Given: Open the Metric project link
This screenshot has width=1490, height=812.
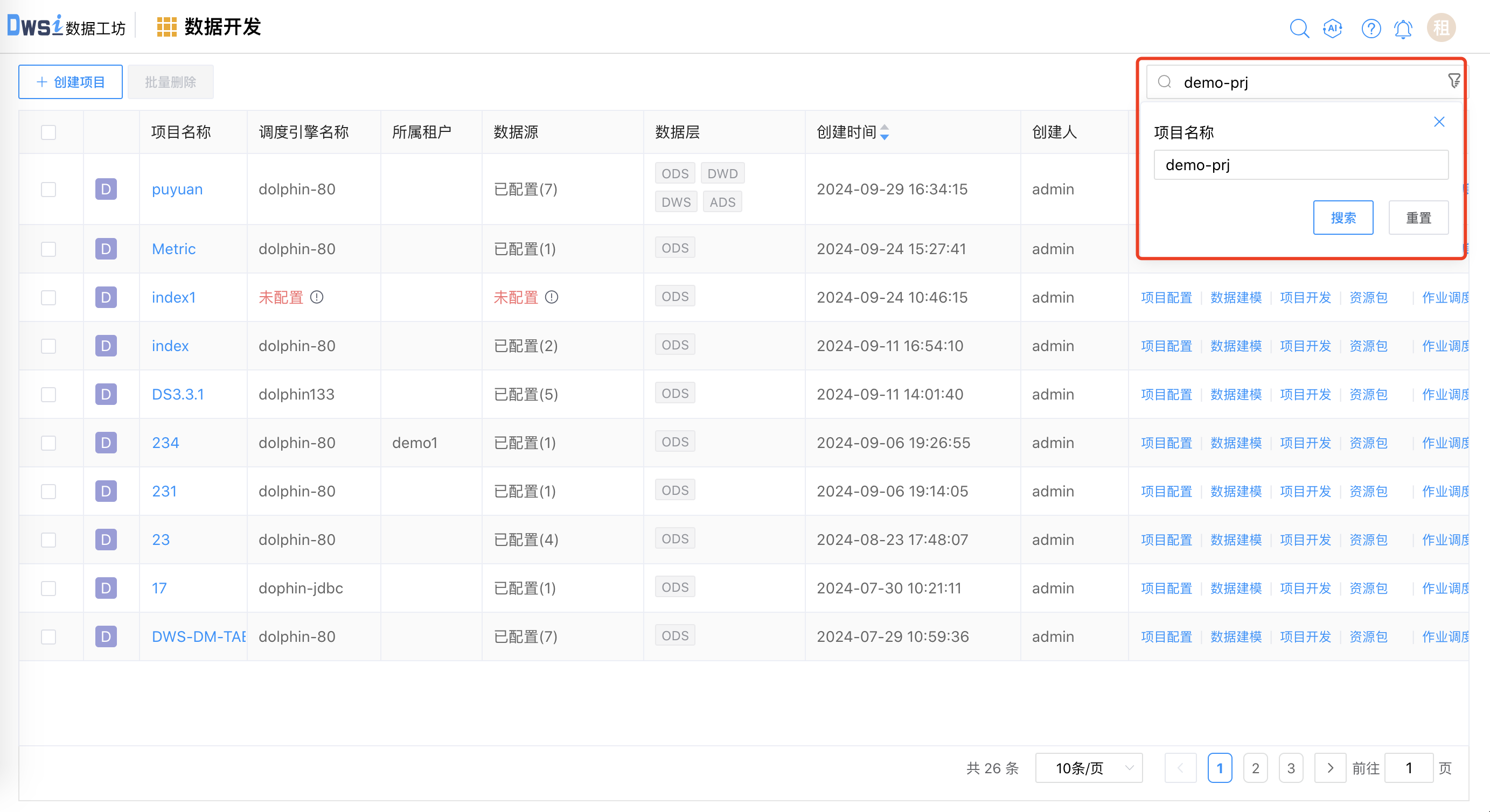Looking at the screenshot, I should (x=173, y=249).
